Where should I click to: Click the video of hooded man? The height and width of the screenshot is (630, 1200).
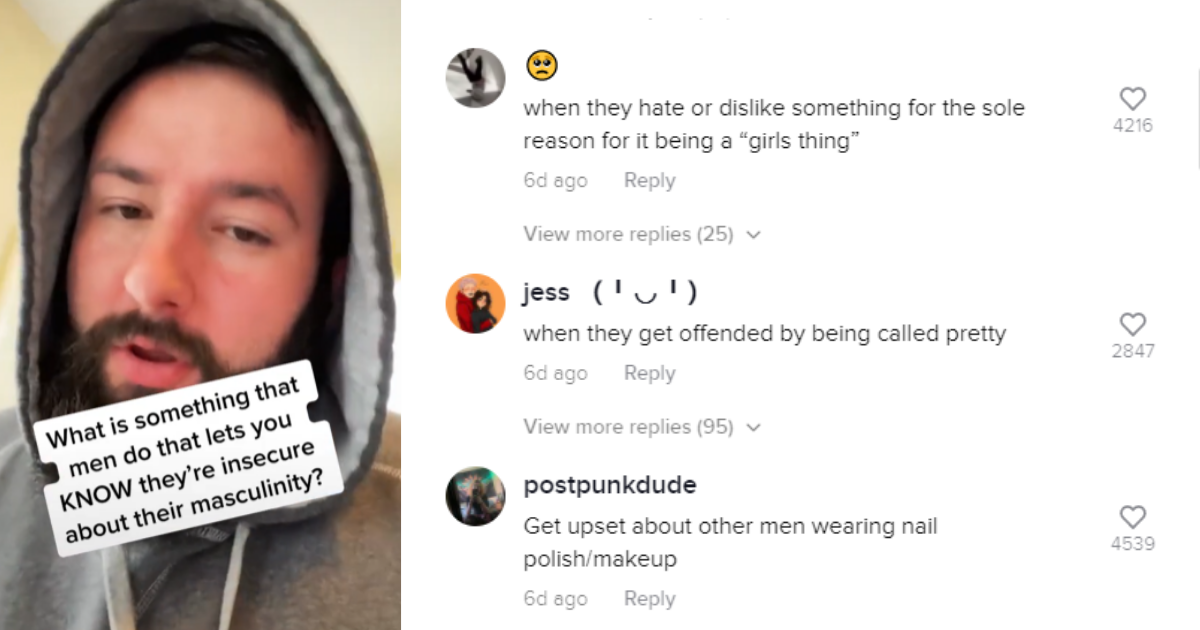point(200,200)
